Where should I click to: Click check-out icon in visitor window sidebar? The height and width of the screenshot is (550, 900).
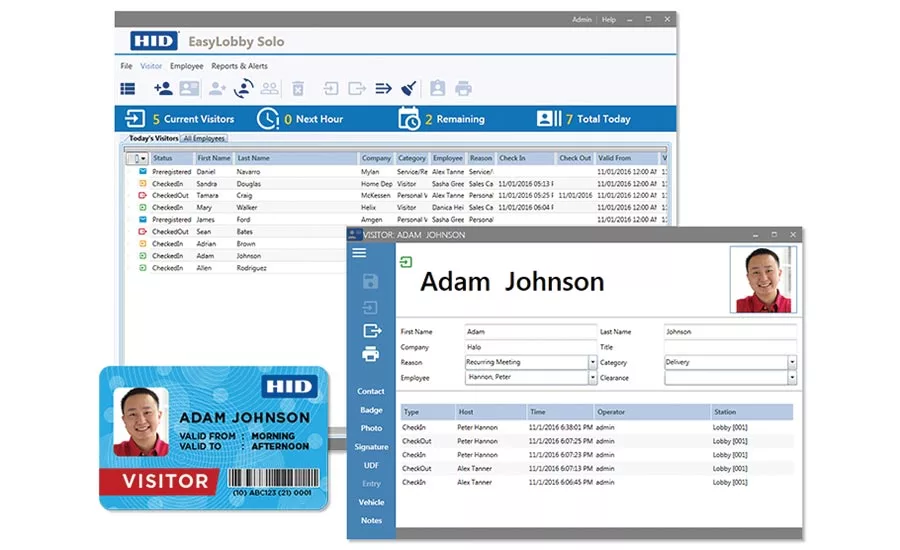[x=372, y=331]
